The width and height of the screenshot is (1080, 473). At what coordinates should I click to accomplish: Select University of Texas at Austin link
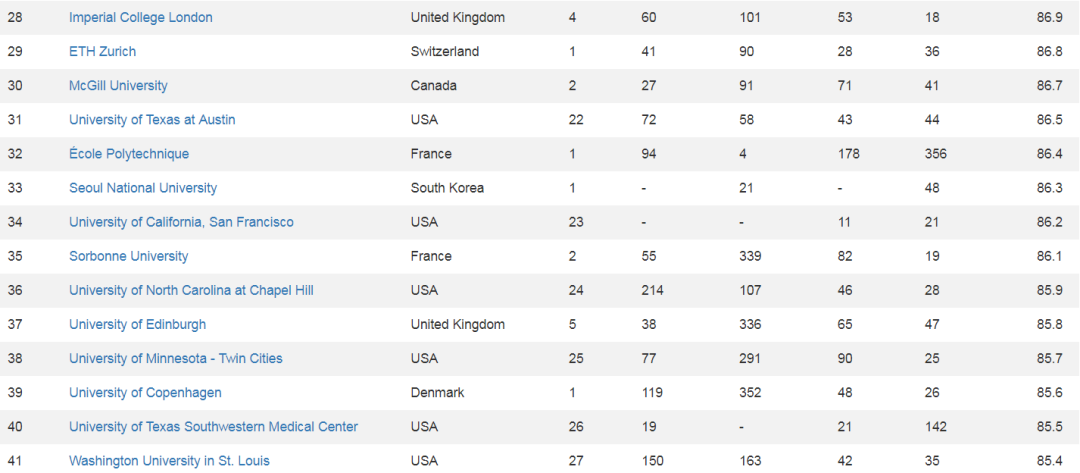[152, 120]
